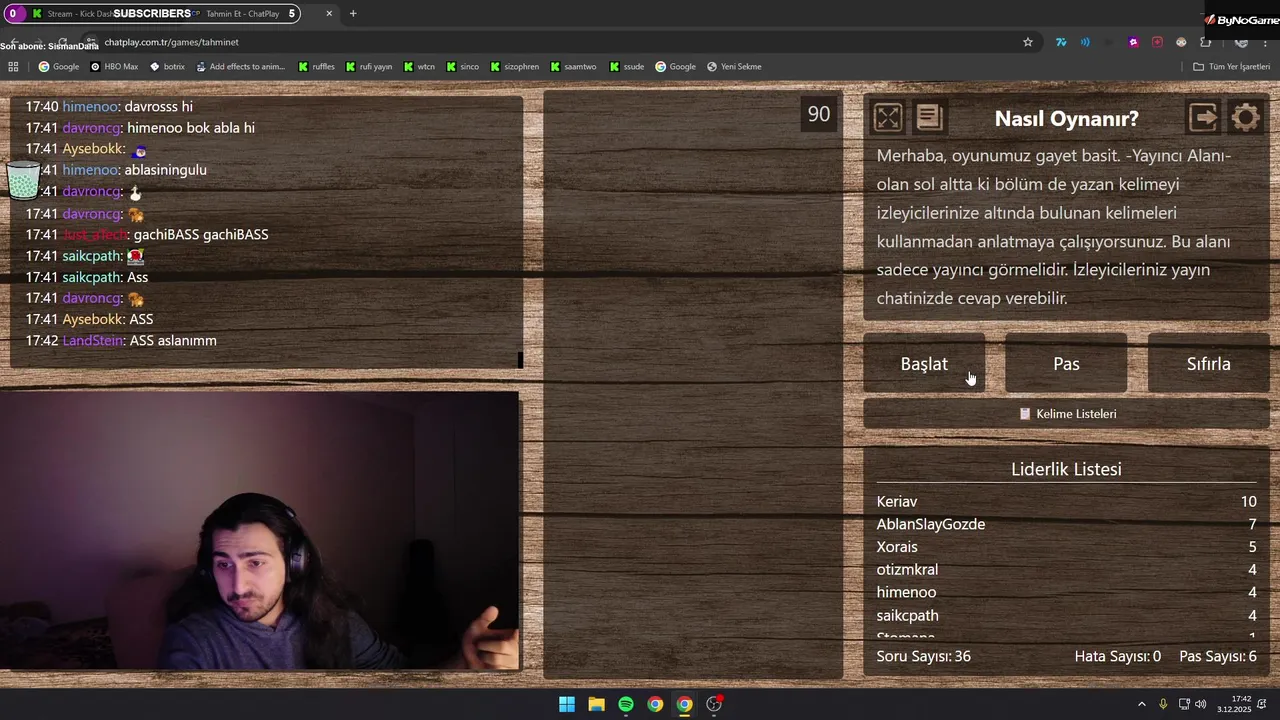The height and width of the screenshot is (720, 1280).
Task: Bookmark this page with the star icon
Action: click(1027, 42)
